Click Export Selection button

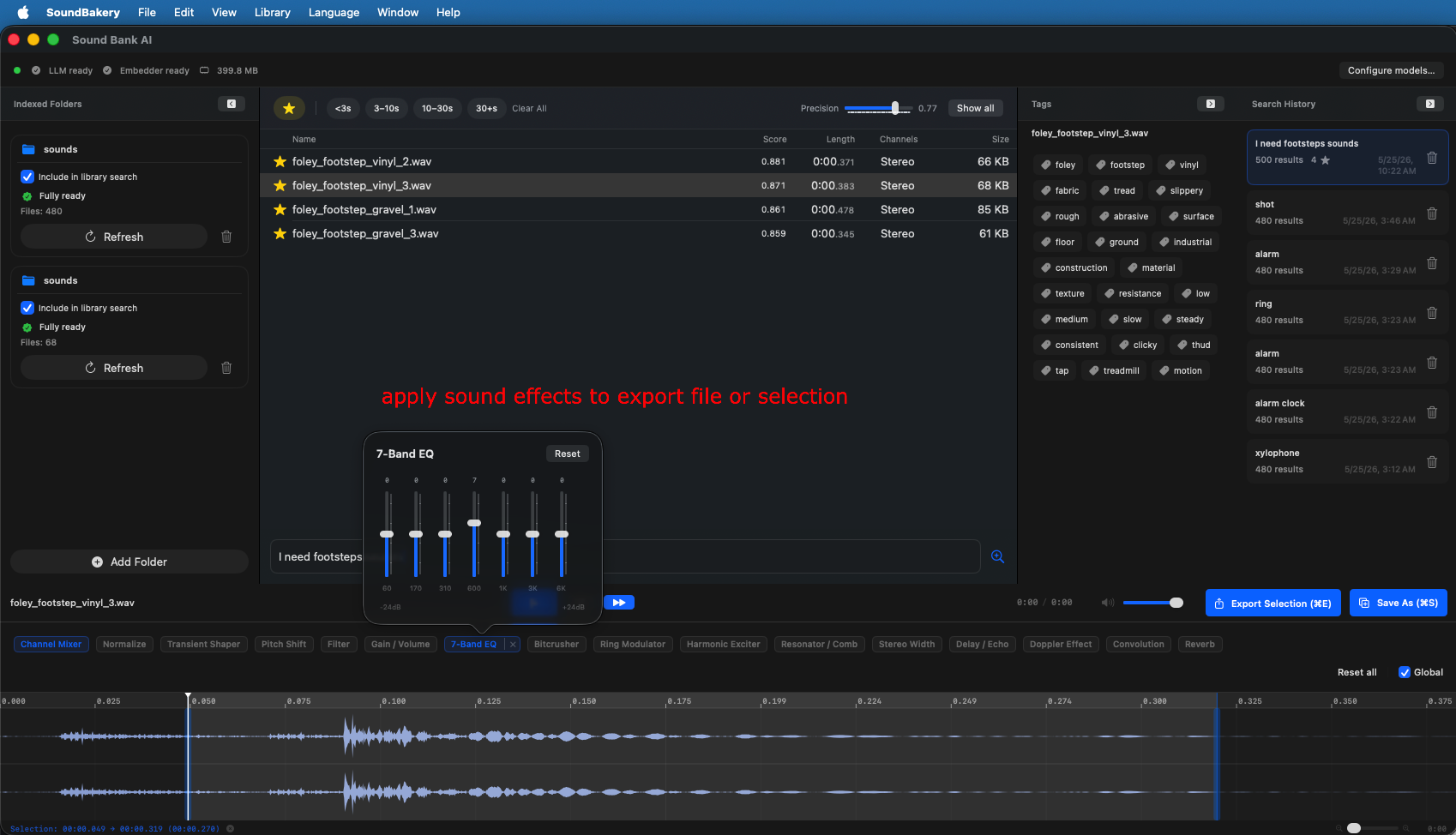click(1272, 603)
